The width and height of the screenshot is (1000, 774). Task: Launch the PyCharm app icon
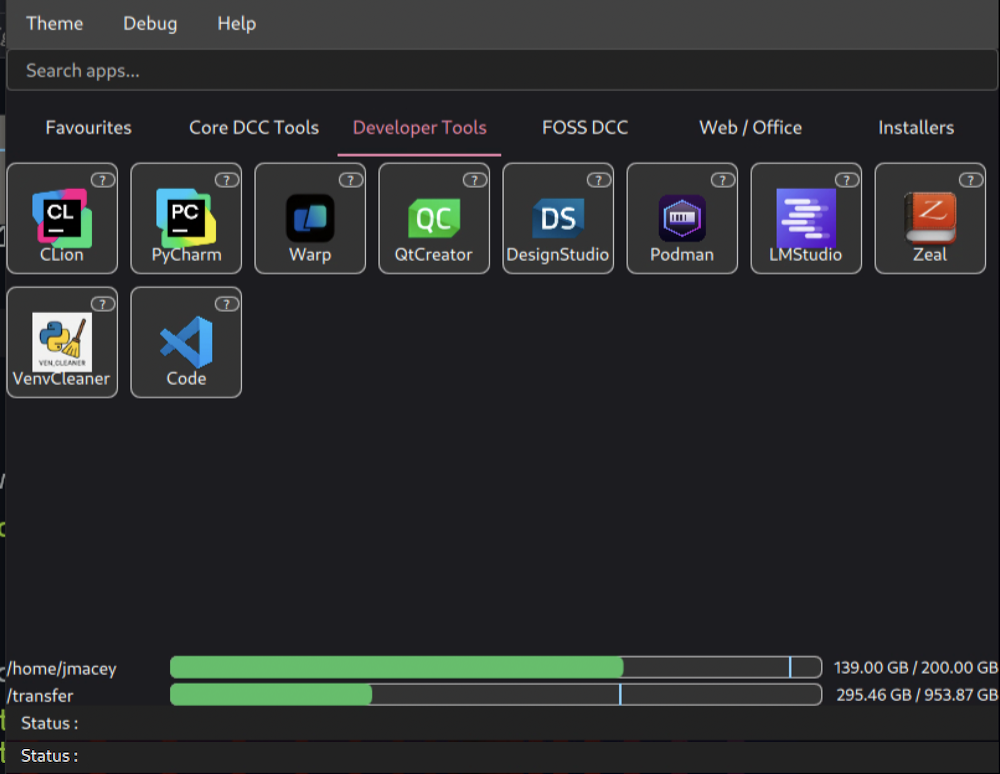(x=186, y=218)
